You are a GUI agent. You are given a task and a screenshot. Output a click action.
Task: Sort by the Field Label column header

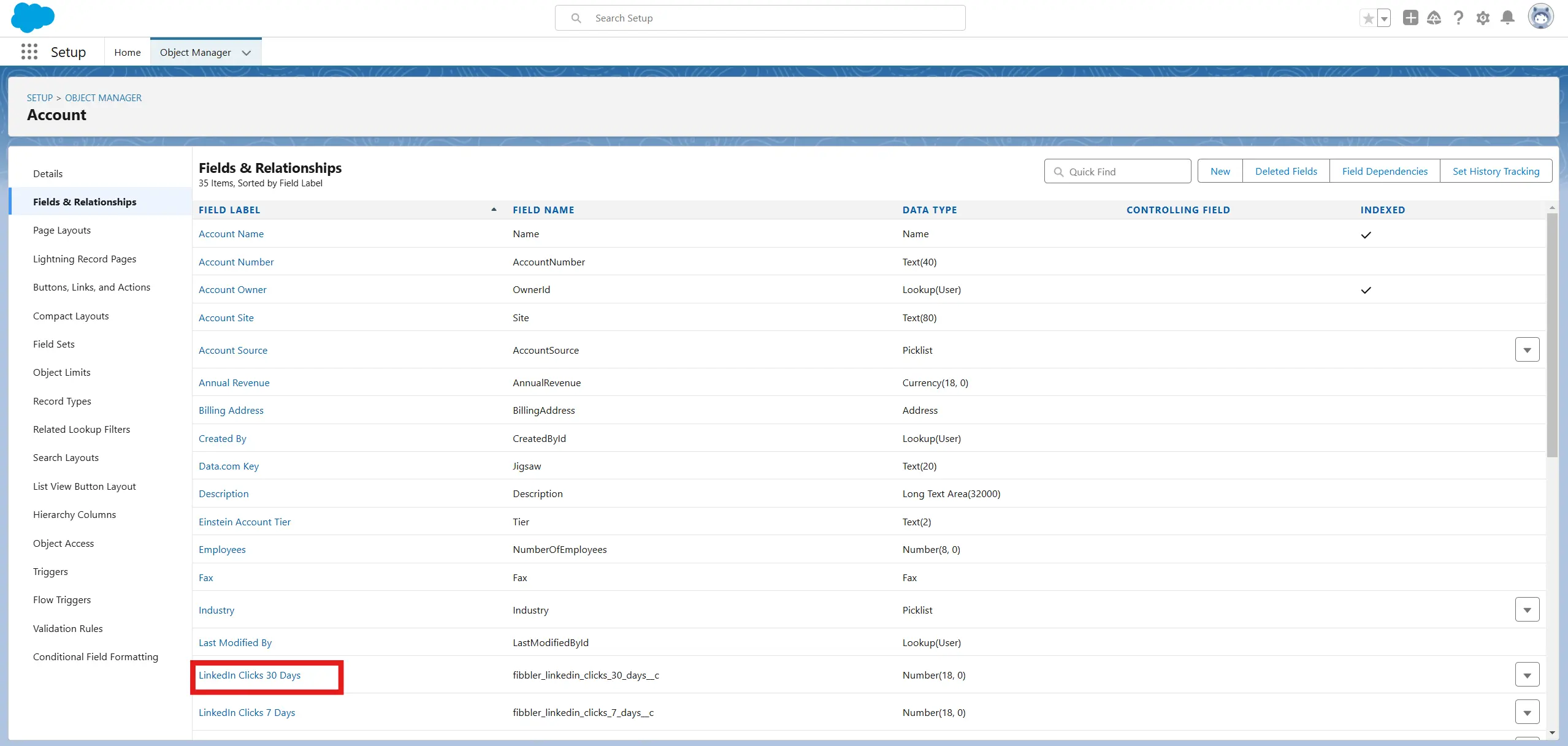[229, 210]
